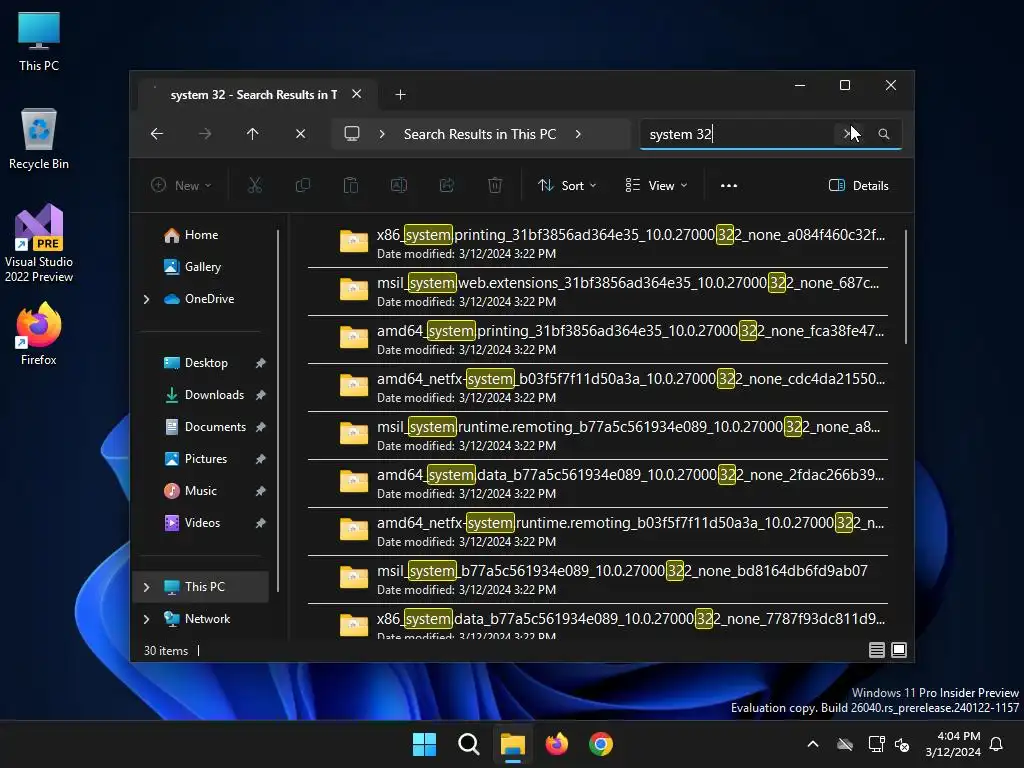Click the Copy icon in toolbar

pyautogui.click(x=302, y=185)
